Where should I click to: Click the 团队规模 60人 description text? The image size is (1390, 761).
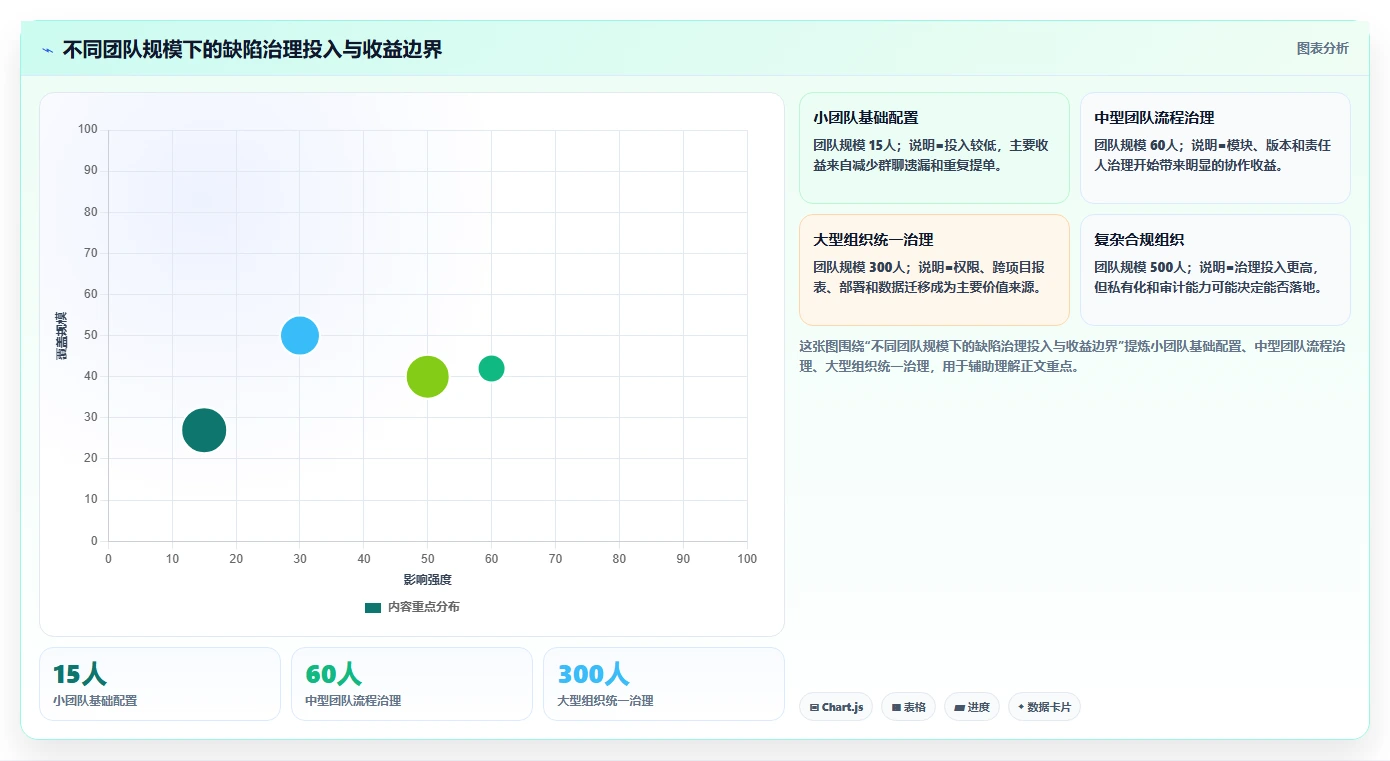pyautogui.click(x=1212, y=155)
